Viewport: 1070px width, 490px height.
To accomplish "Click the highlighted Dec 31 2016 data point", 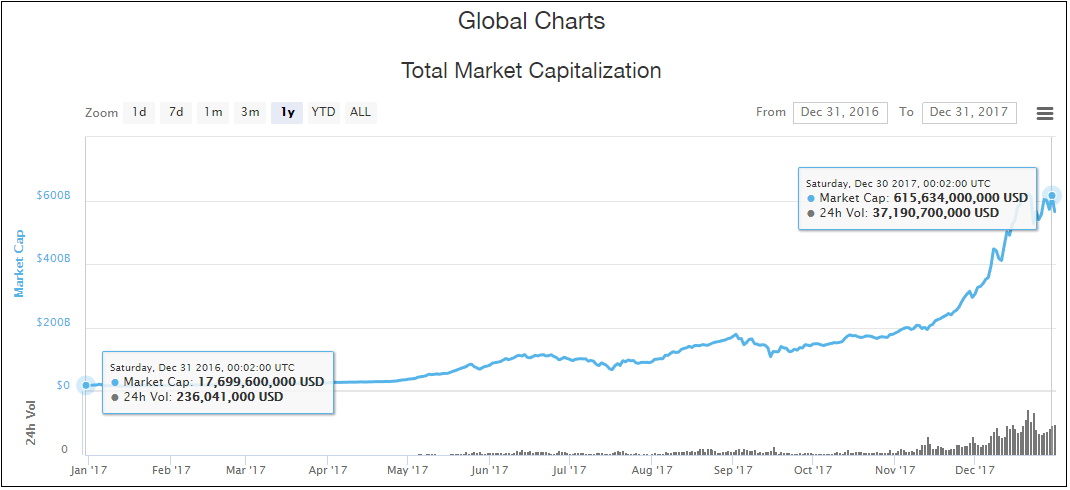I will [x=86, y=385].
